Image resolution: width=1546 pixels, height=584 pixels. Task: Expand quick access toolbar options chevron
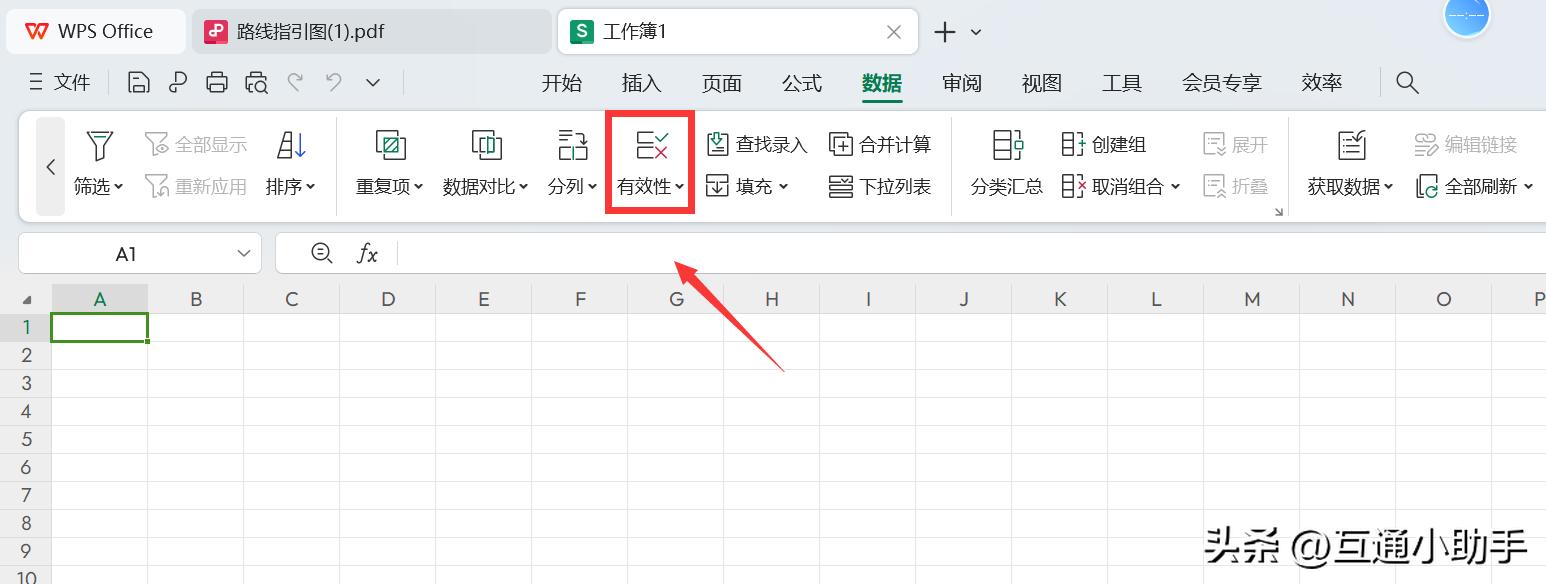pyautogui.click(x=373, y=83)
